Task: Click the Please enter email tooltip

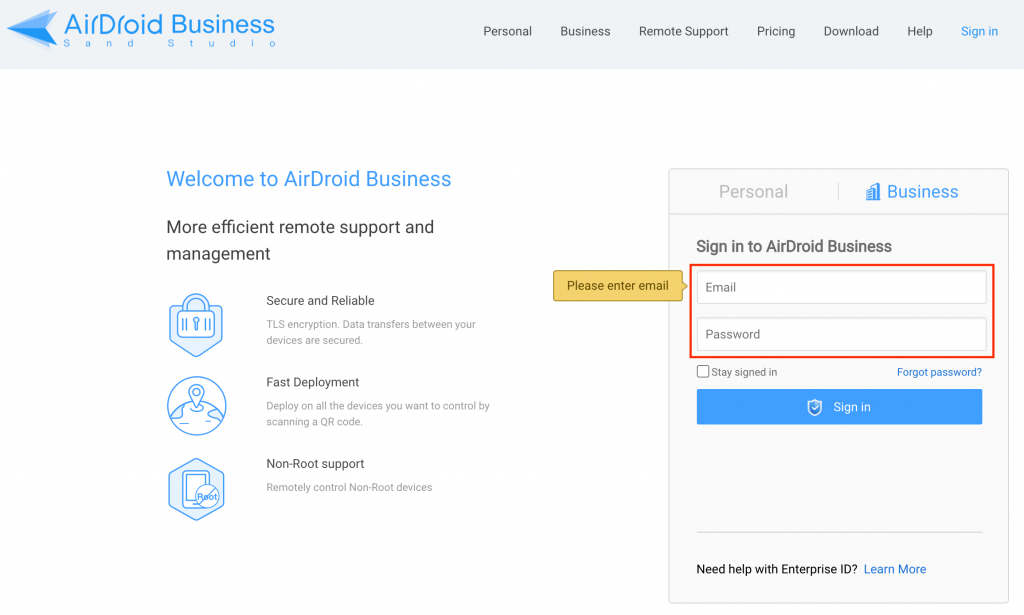Action: (618, 286)
